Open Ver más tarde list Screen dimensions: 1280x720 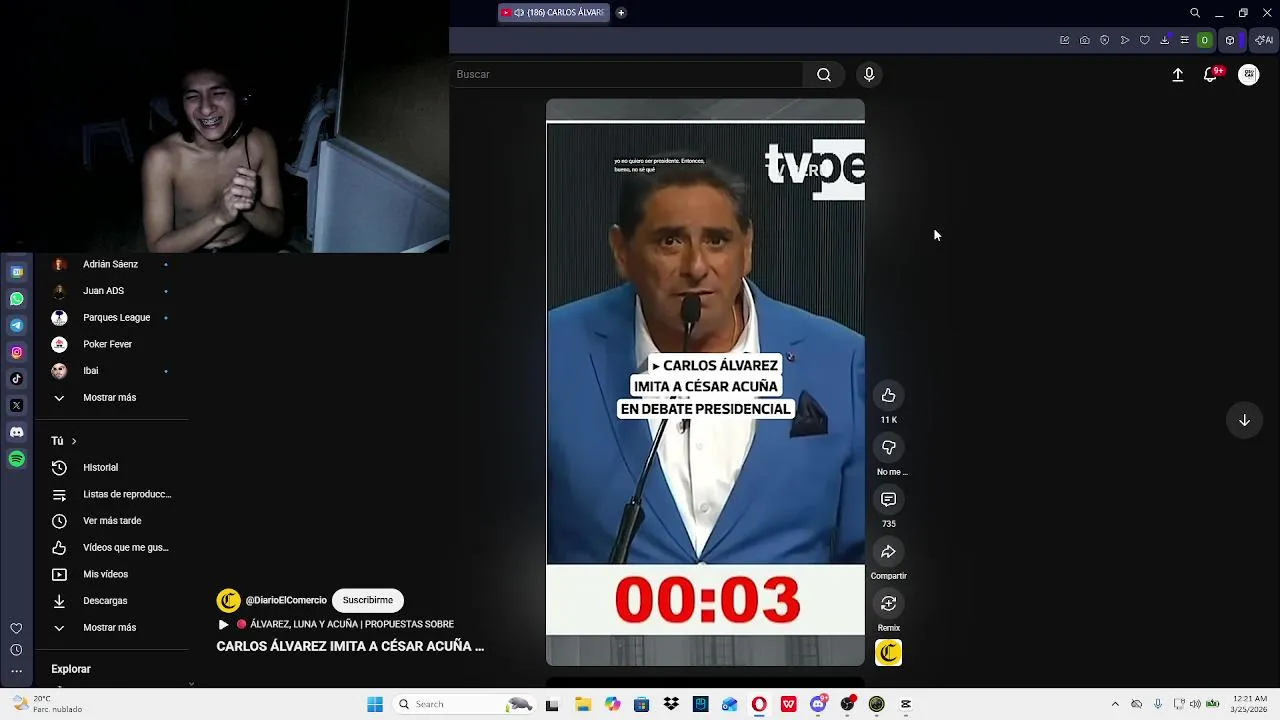pos(110,521)
